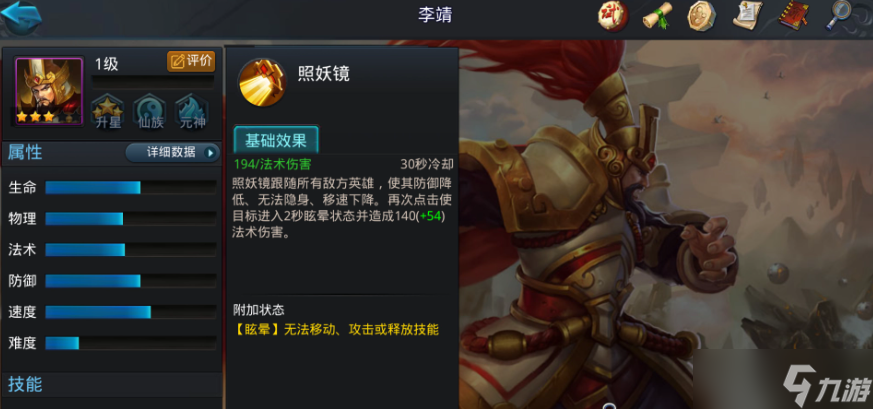
Task: Open the scroll with green ribbon
Action: (657, 16)
